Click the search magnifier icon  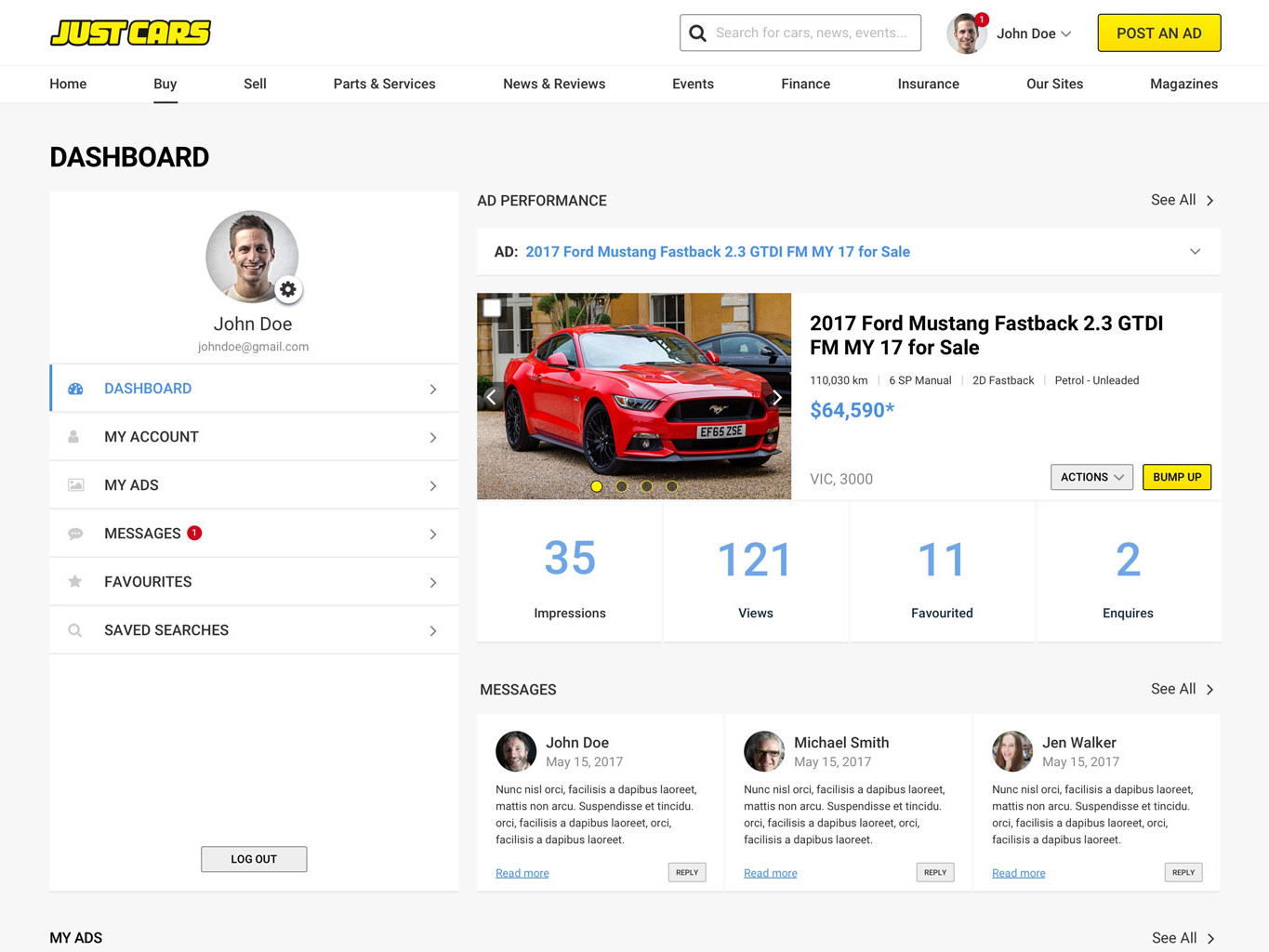coord(697,33)
